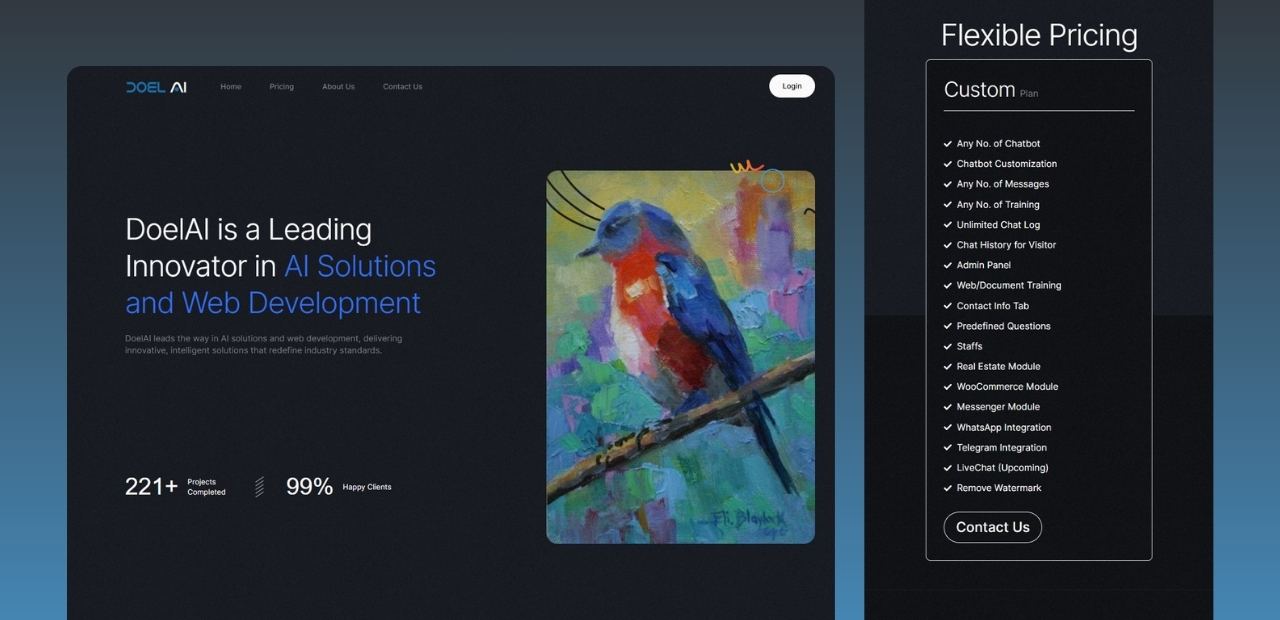Click the 'Flexible Pricing' heading
Image resolution: width=1280 pixels, height=620 pixels.
[1039, 35]
